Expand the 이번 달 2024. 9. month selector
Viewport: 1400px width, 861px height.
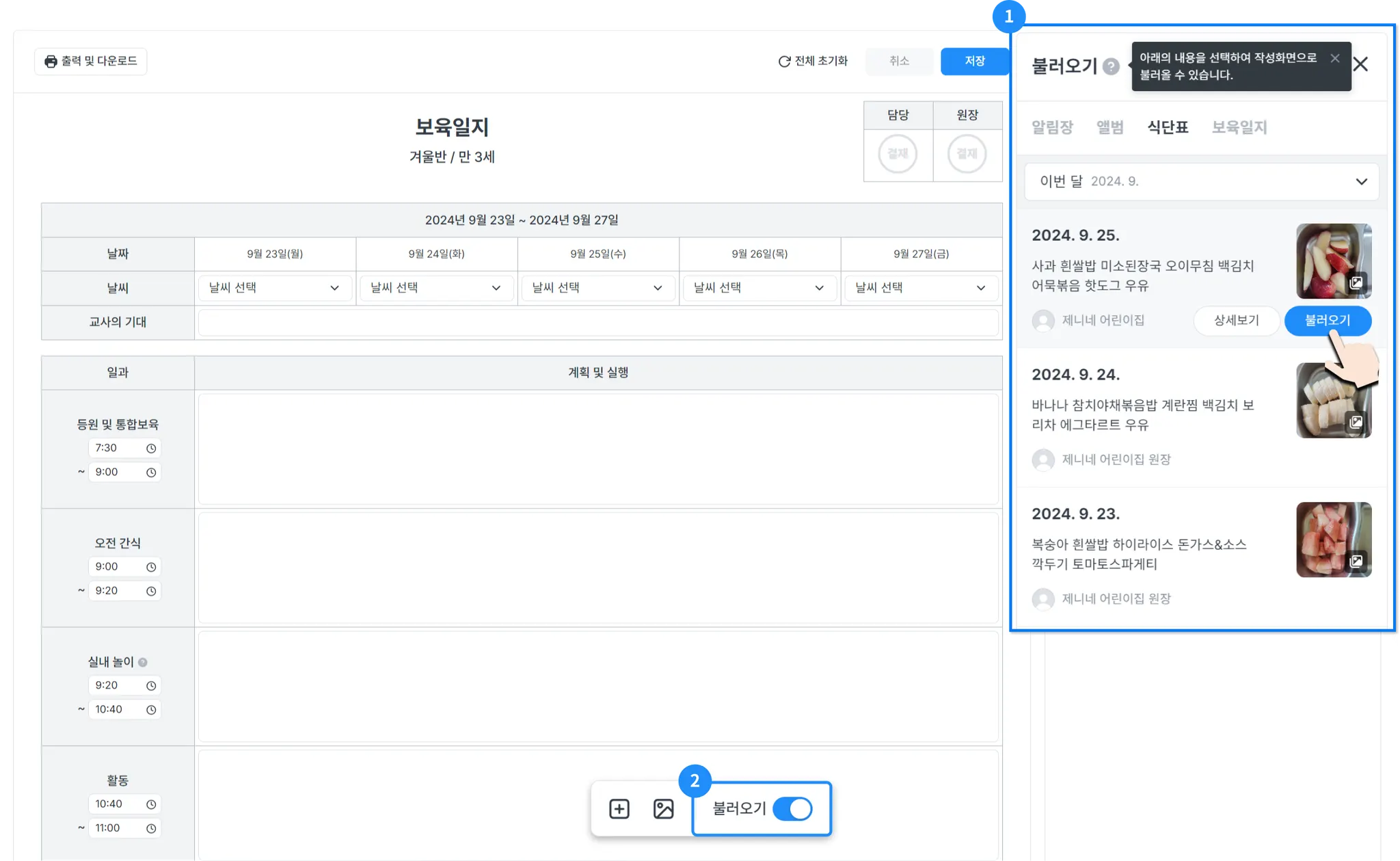point(1201,182)
